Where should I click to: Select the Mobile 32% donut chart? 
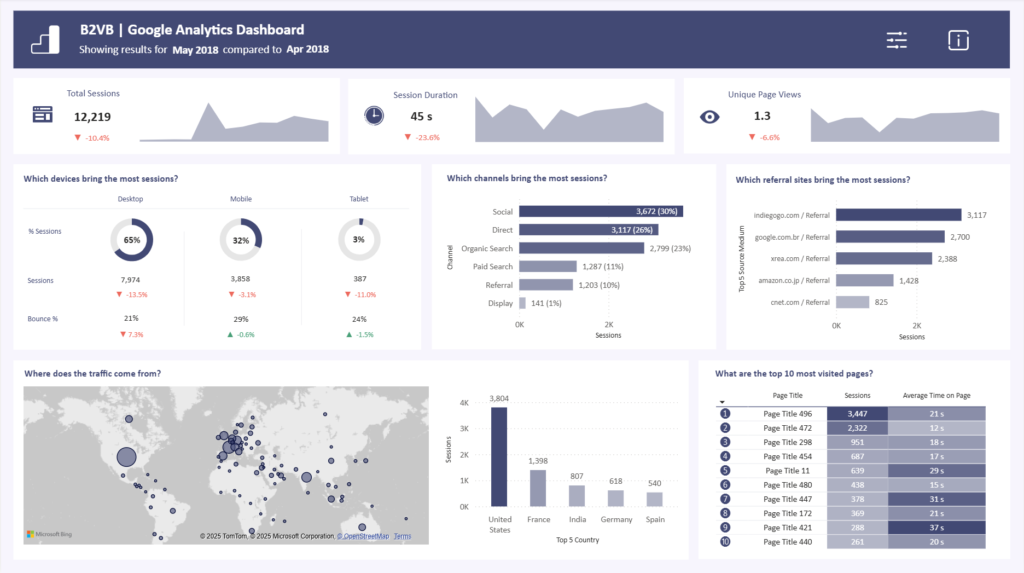[240, 240]
